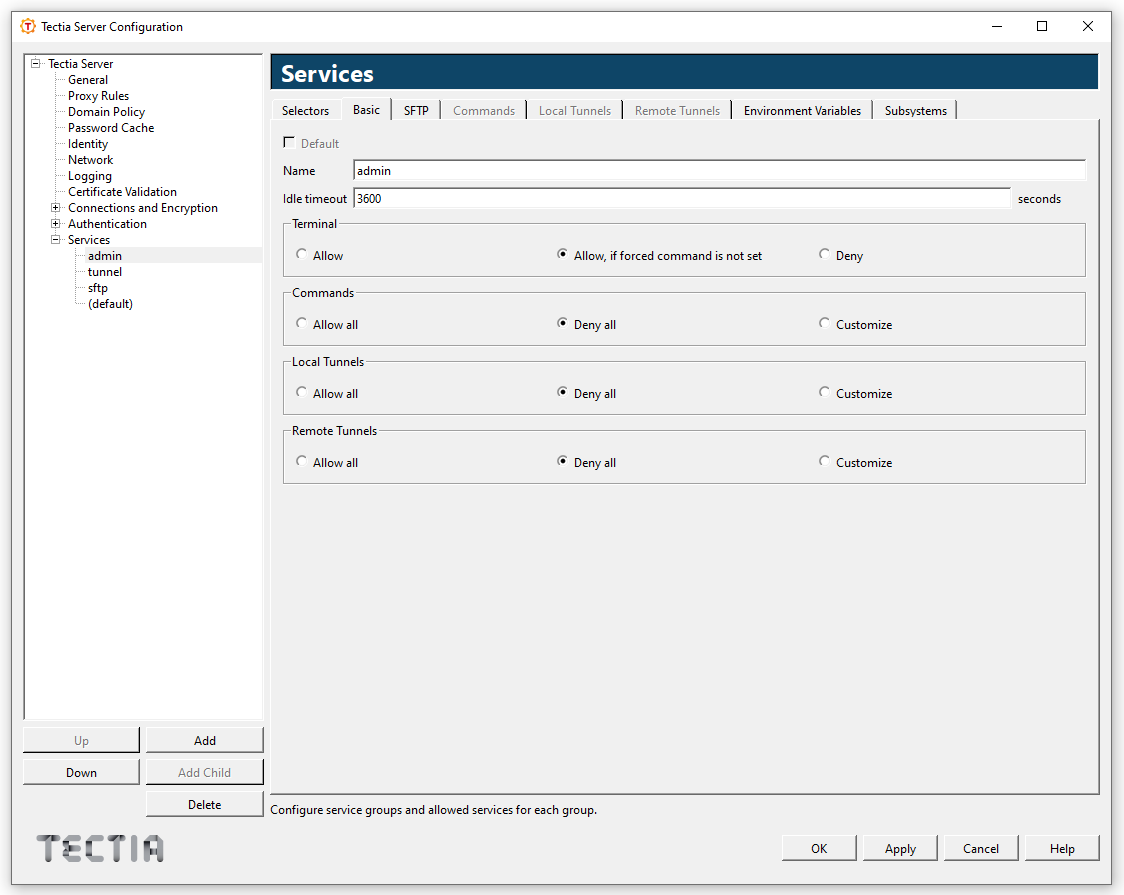Open the Selectors tab

[305, 110]
